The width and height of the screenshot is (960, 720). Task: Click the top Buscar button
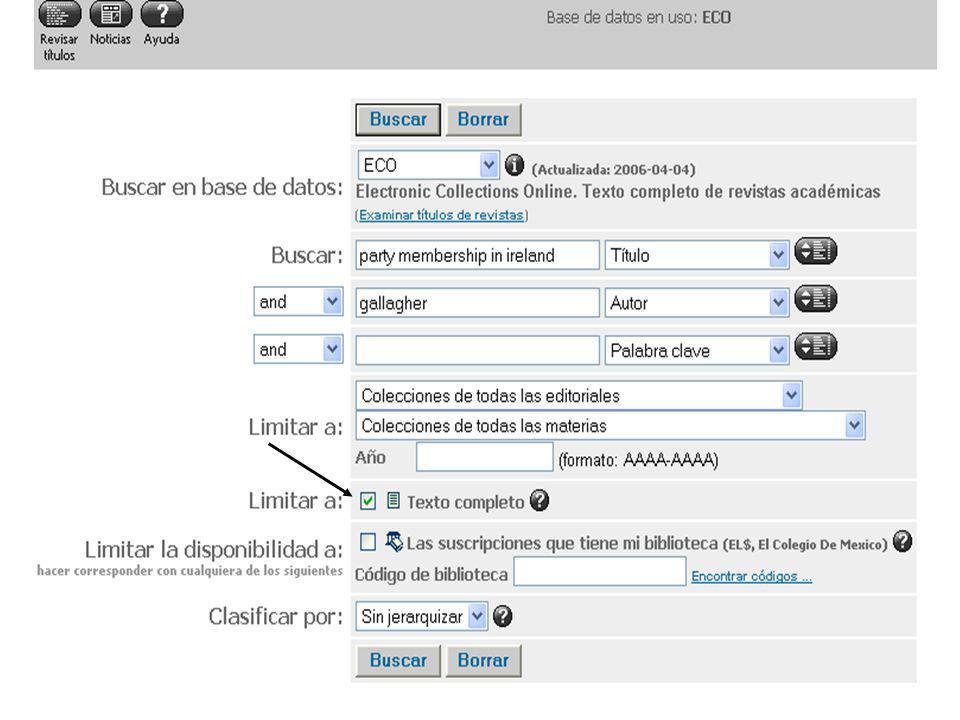[x=398, y=119]
